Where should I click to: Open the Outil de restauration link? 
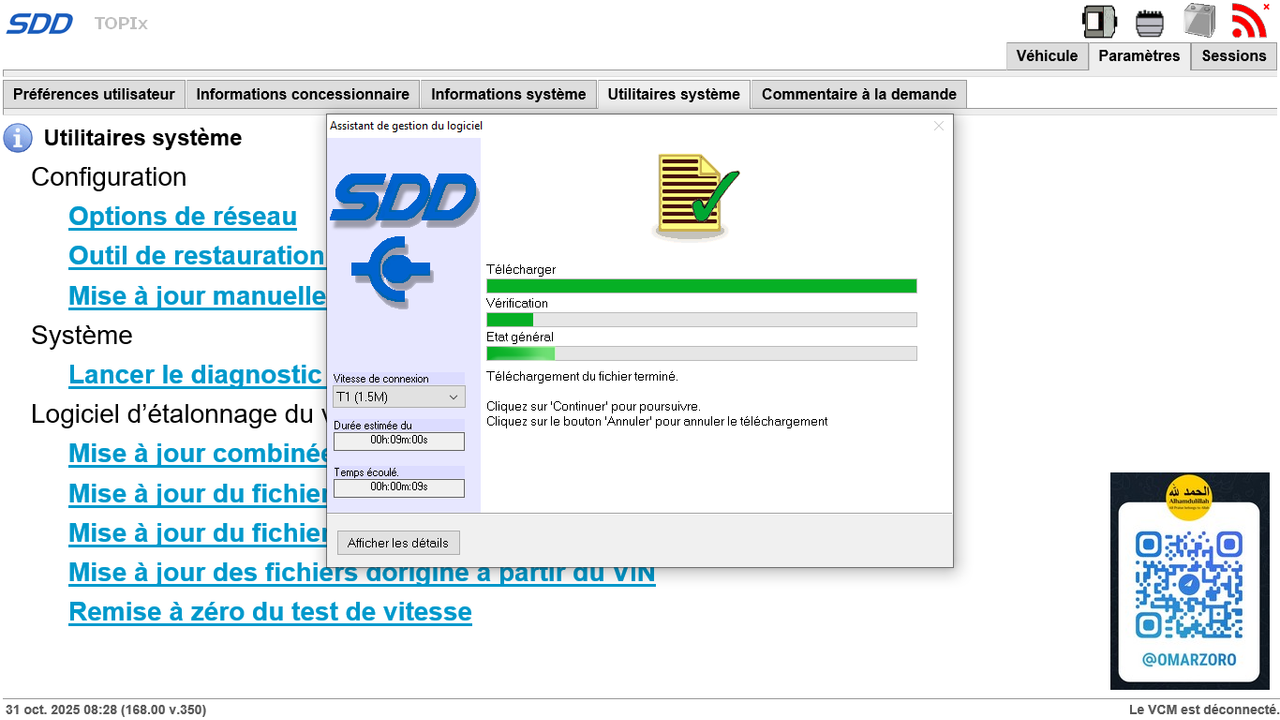(197, 256)
